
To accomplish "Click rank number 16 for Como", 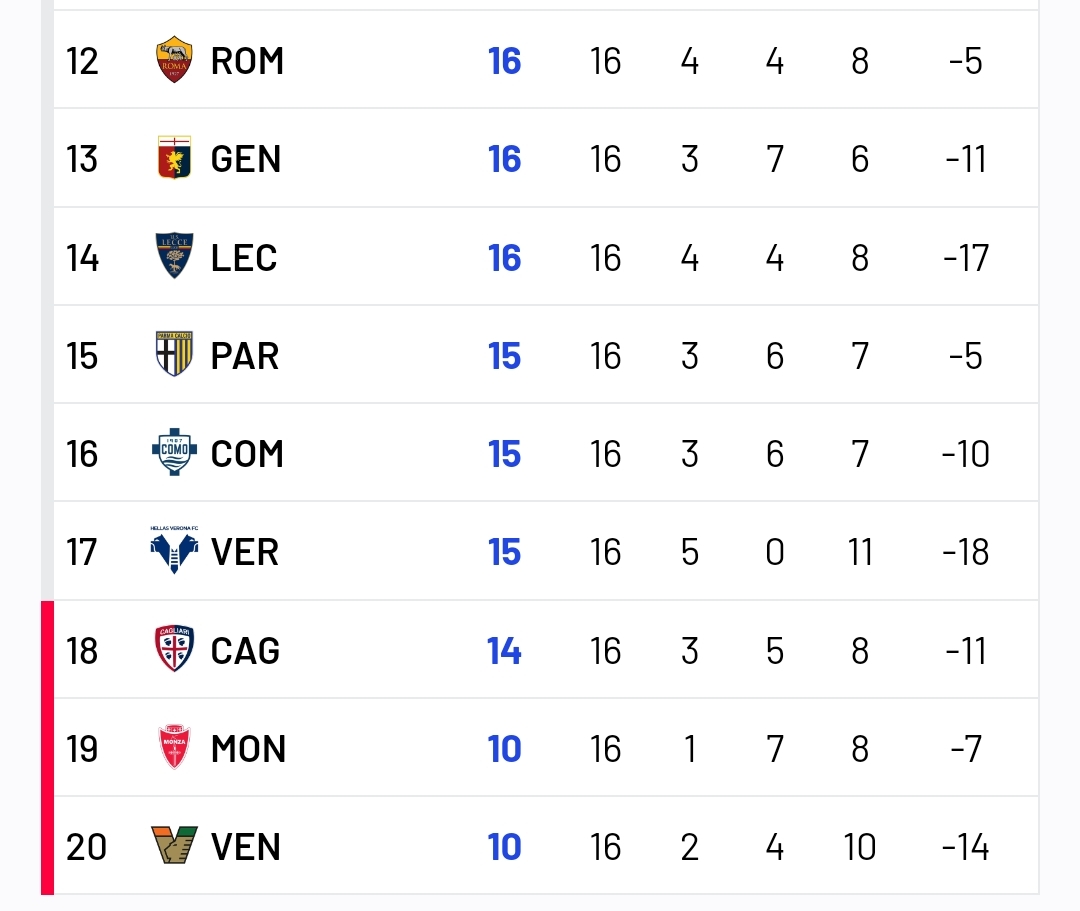I will pos(82,454).
